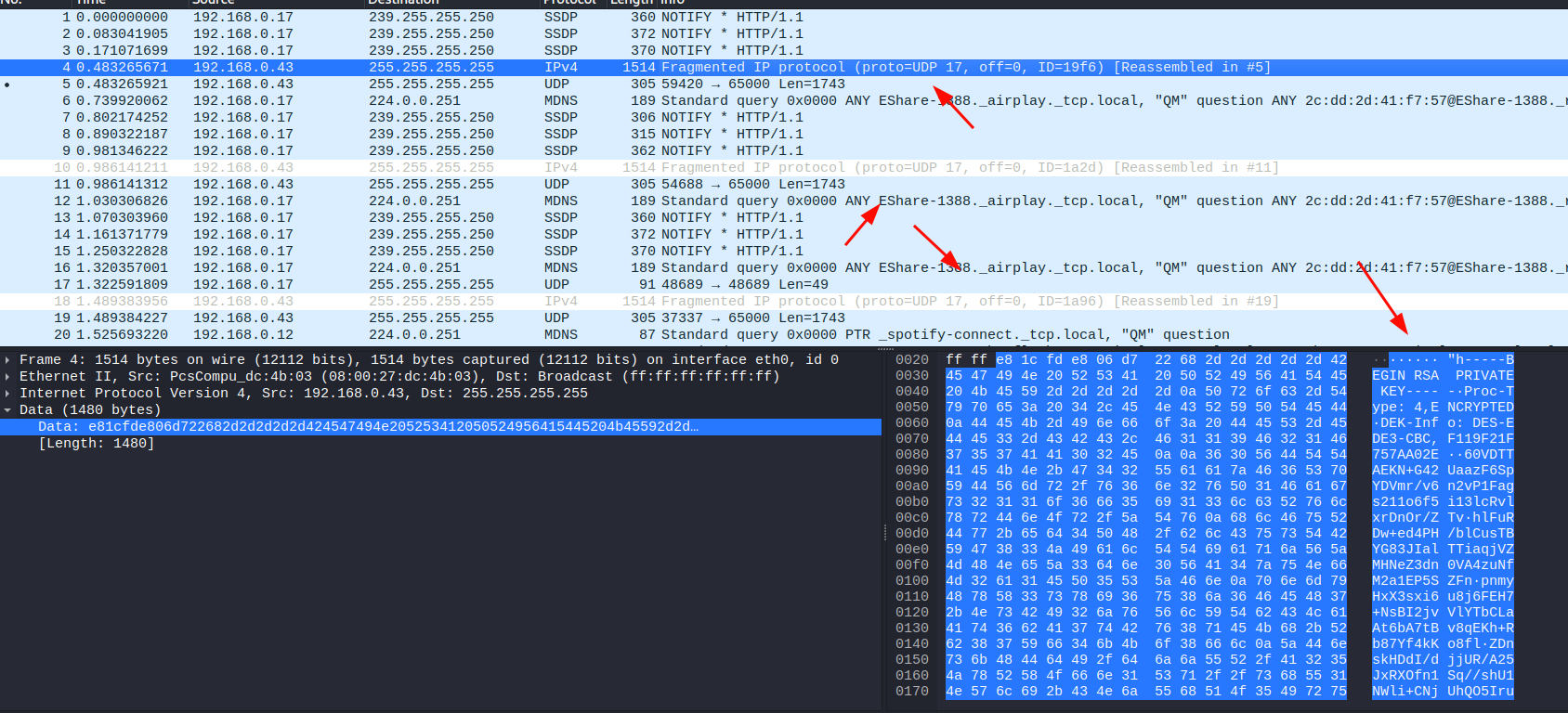Select UDP packet 48689 → 48689 Len=49
Viewport: 1568px width, 713px height.
coord(784,284)
